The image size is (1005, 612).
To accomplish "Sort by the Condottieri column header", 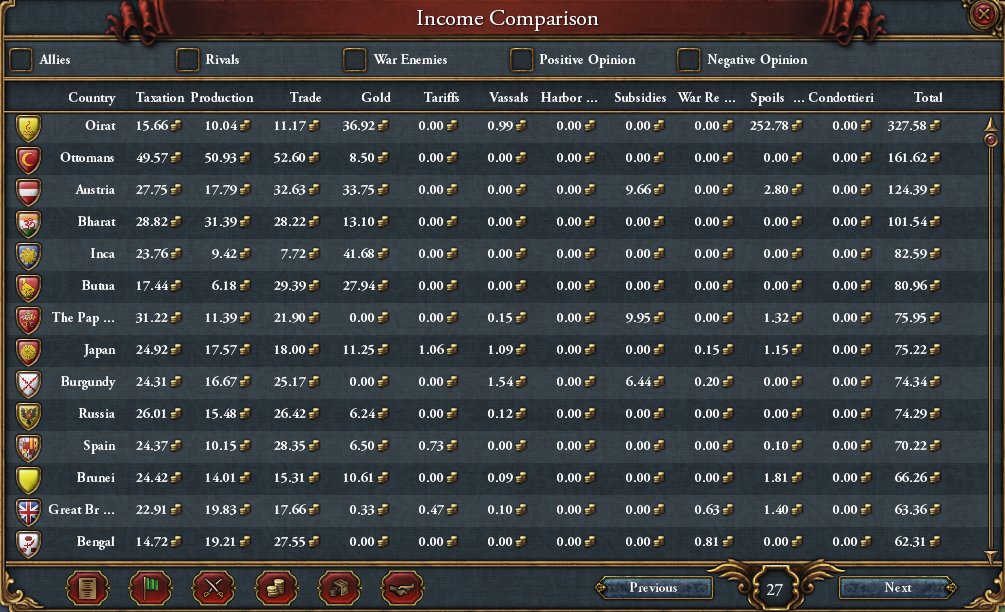I will pos(840,97).
